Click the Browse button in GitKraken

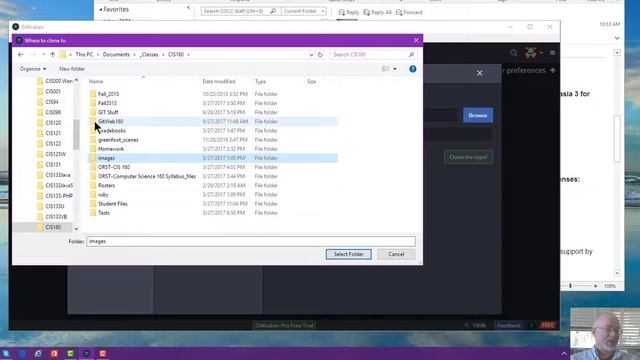coord(478,116)
